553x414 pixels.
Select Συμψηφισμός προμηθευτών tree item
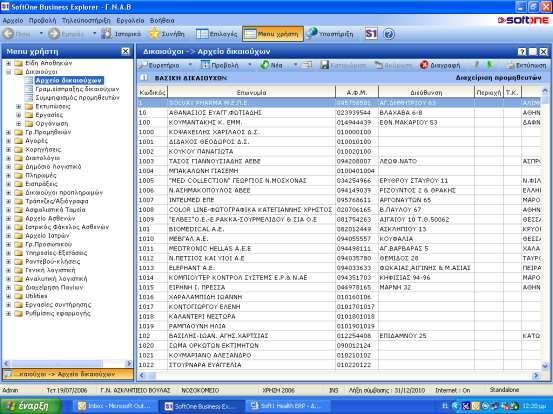click(x=78, y=98)
